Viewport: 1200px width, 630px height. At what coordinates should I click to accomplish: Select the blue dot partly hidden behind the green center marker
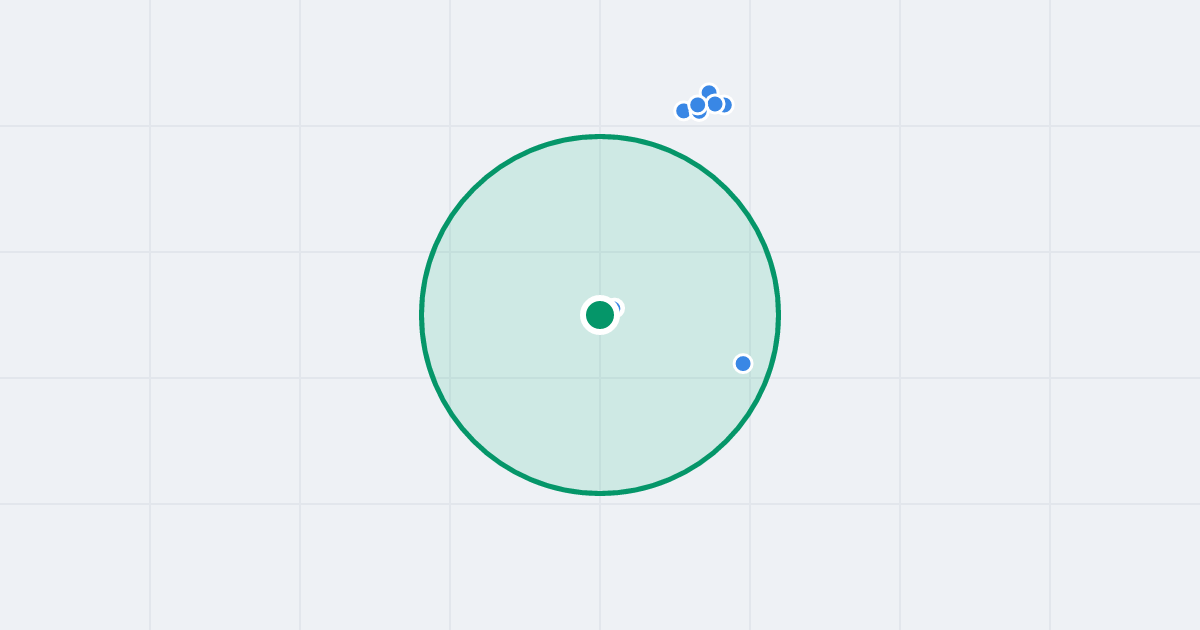pos(617,307)
